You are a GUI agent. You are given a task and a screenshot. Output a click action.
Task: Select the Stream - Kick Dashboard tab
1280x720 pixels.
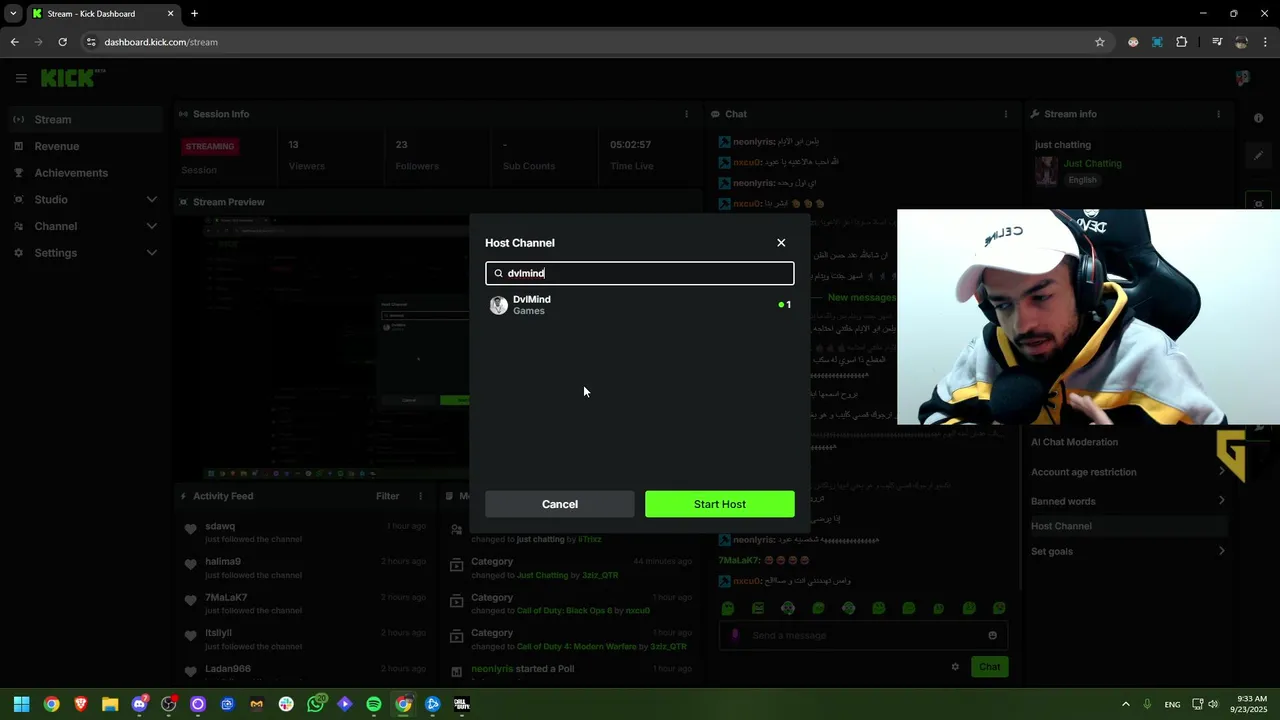pos(103,14)
